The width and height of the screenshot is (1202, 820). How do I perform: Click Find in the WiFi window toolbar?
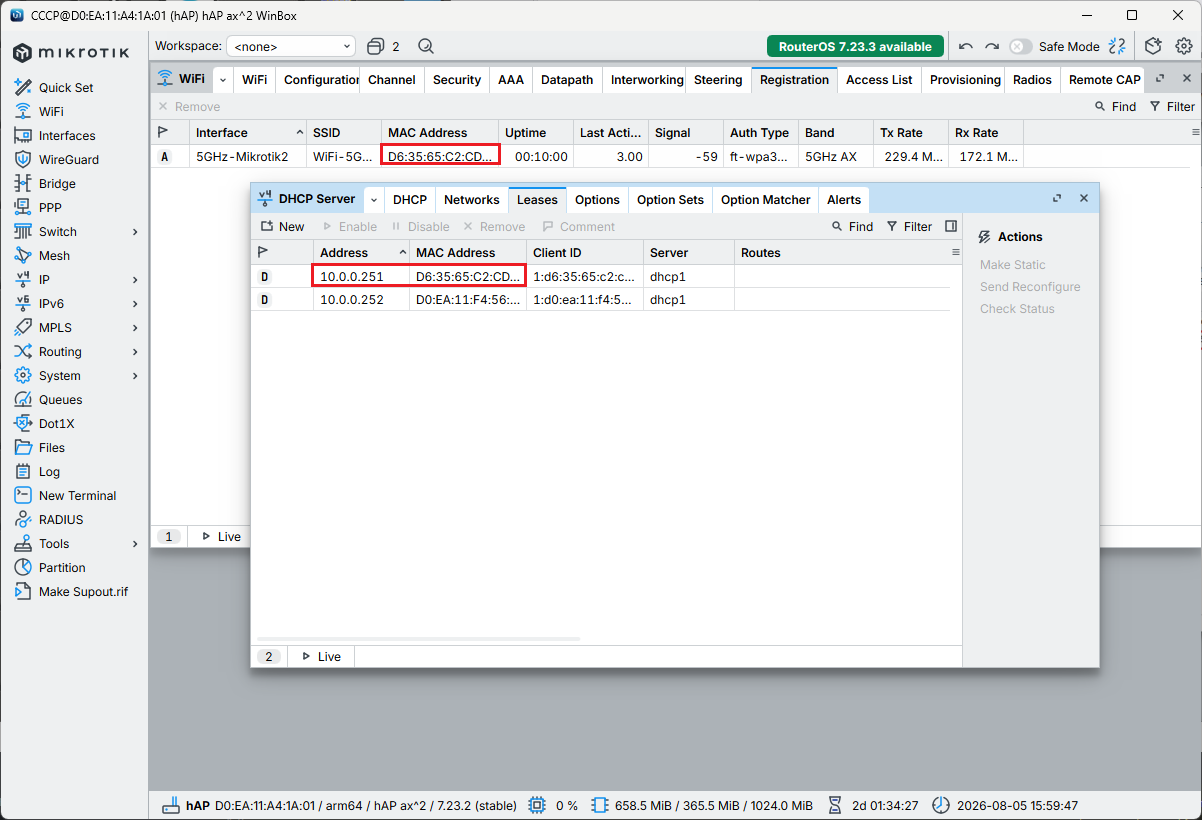coord(1115,107)
